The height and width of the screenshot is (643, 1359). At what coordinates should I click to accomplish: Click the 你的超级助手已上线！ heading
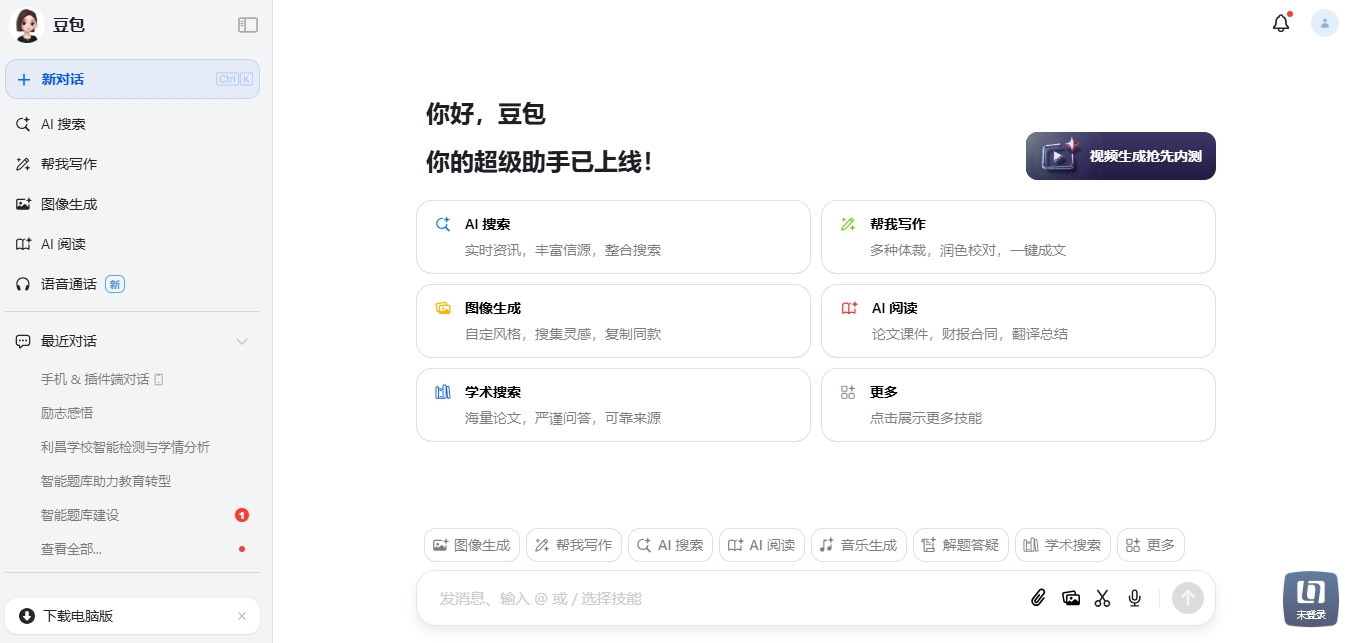[x=540, y=162]
